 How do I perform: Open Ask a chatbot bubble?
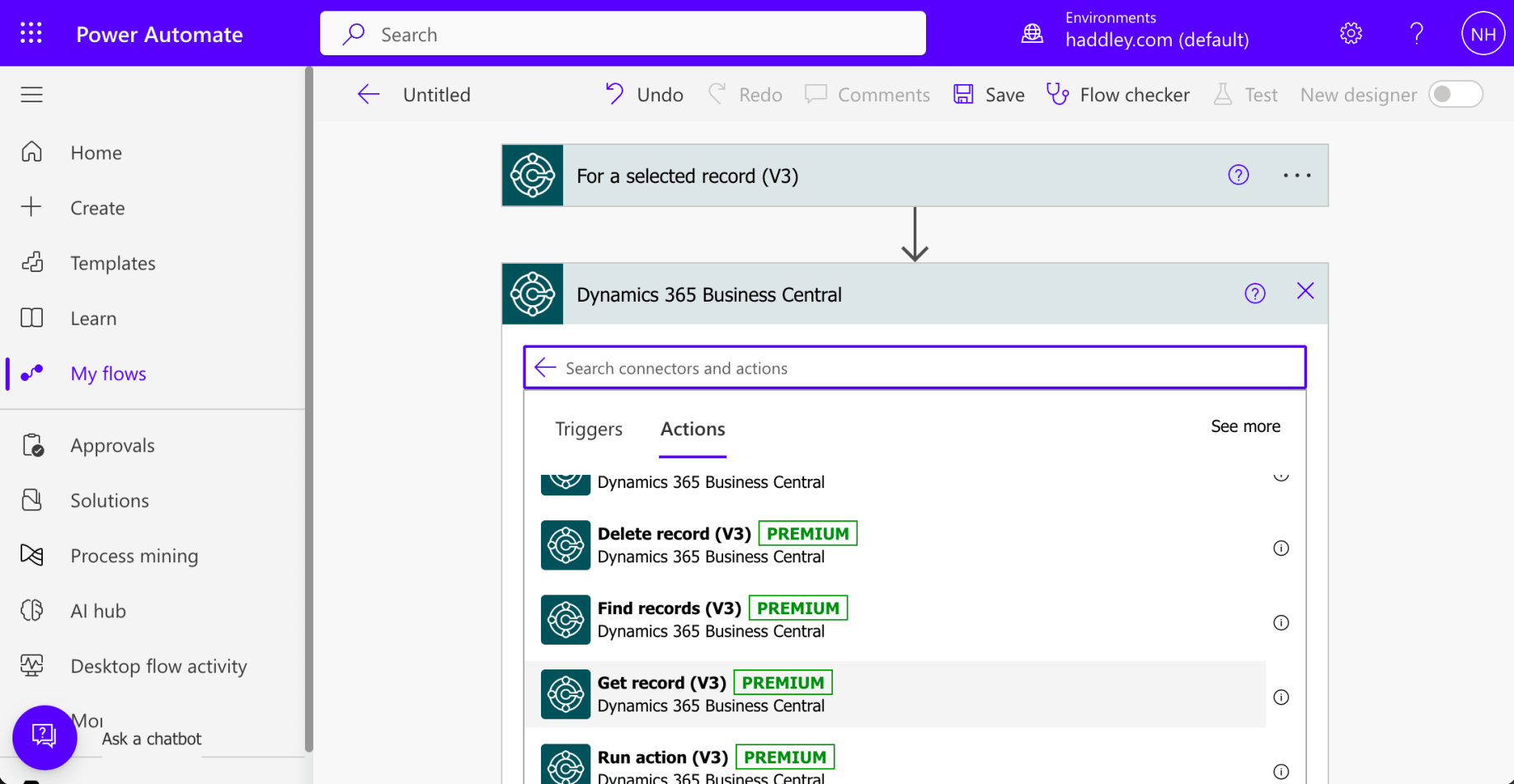point(45,736)
